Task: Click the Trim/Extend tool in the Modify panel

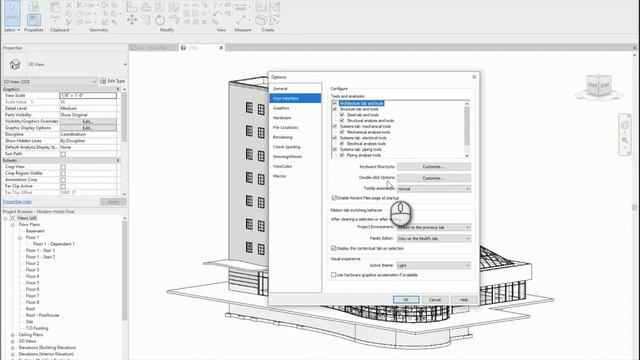Action: (x=174, y=20)
